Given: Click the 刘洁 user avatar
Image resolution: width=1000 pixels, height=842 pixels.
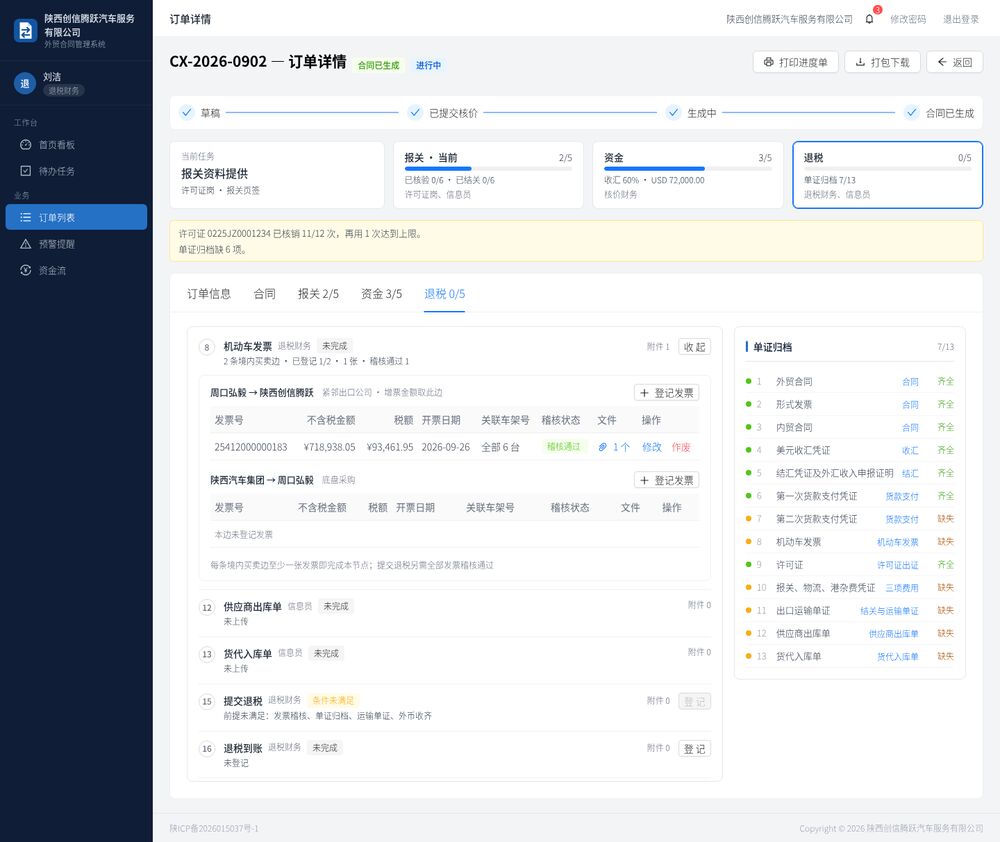Looking at the screenshot, I should click(25, 84).
